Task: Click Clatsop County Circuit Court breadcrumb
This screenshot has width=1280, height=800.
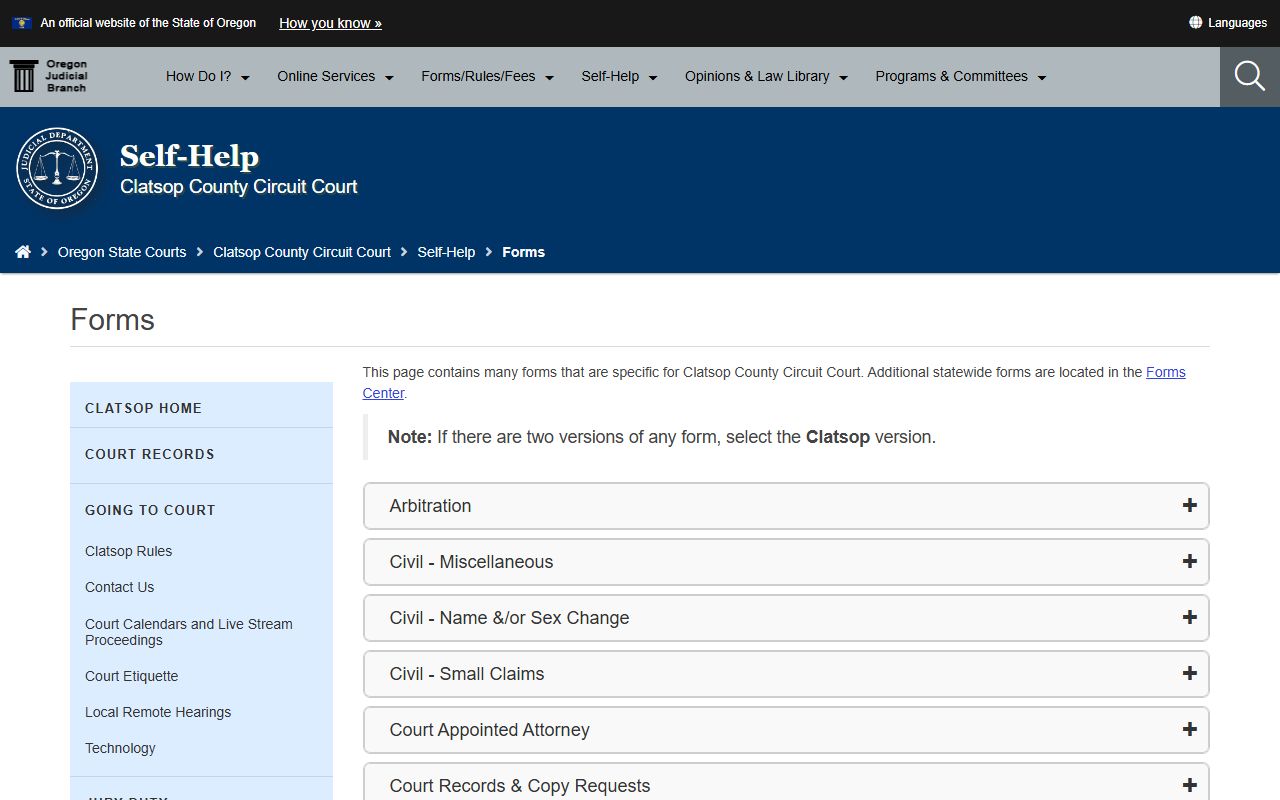Action: 302,252
